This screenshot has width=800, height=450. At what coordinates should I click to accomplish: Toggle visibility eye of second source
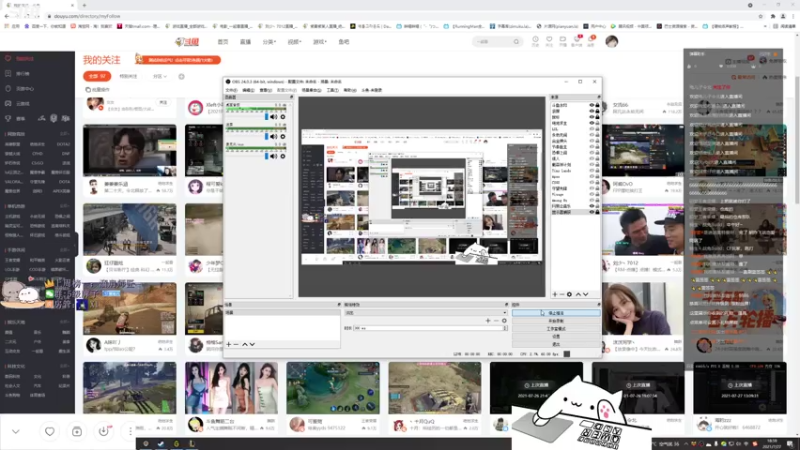pyautogui.click(x=592, y=111)
